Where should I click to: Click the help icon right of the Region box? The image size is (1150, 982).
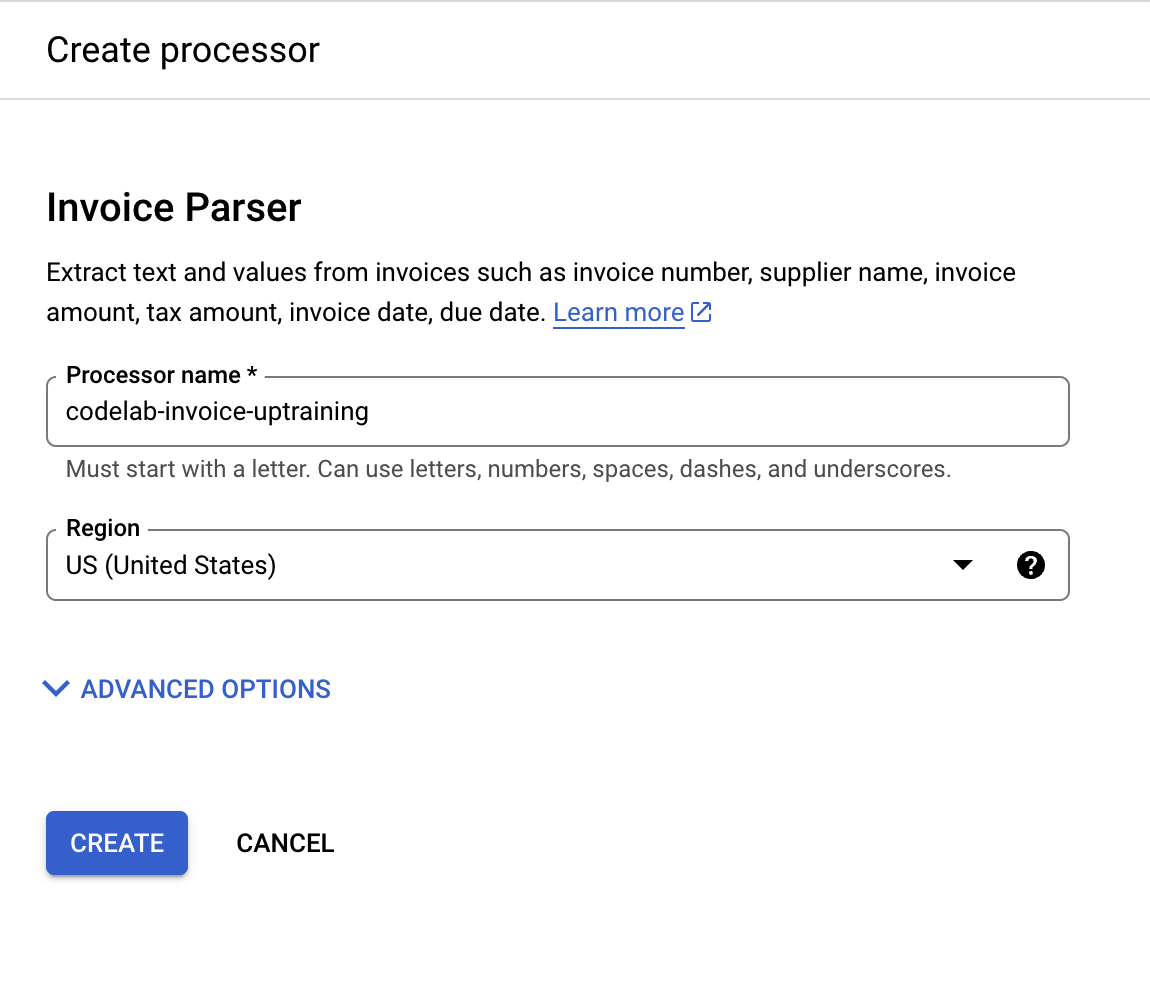1031,565
